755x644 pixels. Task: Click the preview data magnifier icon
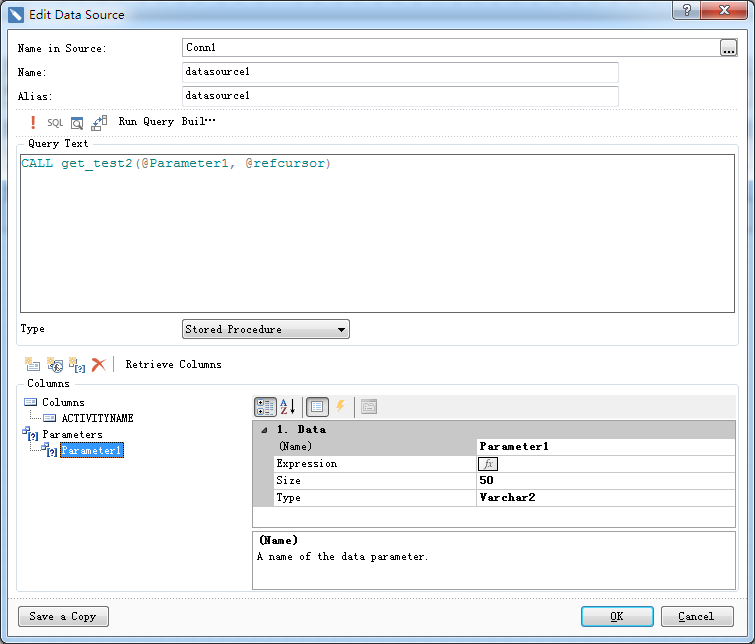[x=77, y=122]
